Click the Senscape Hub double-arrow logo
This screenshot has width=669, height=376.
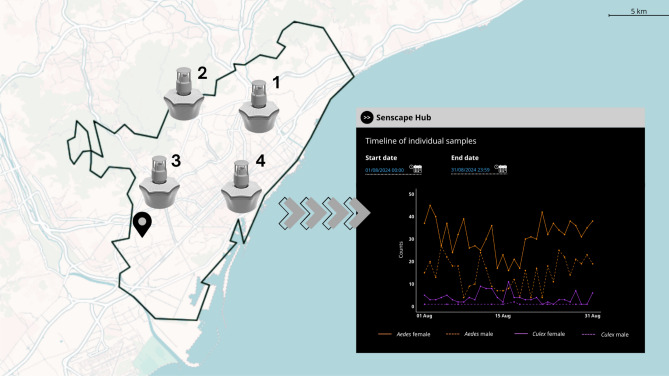pyautogui.click(x=366, y=117)
